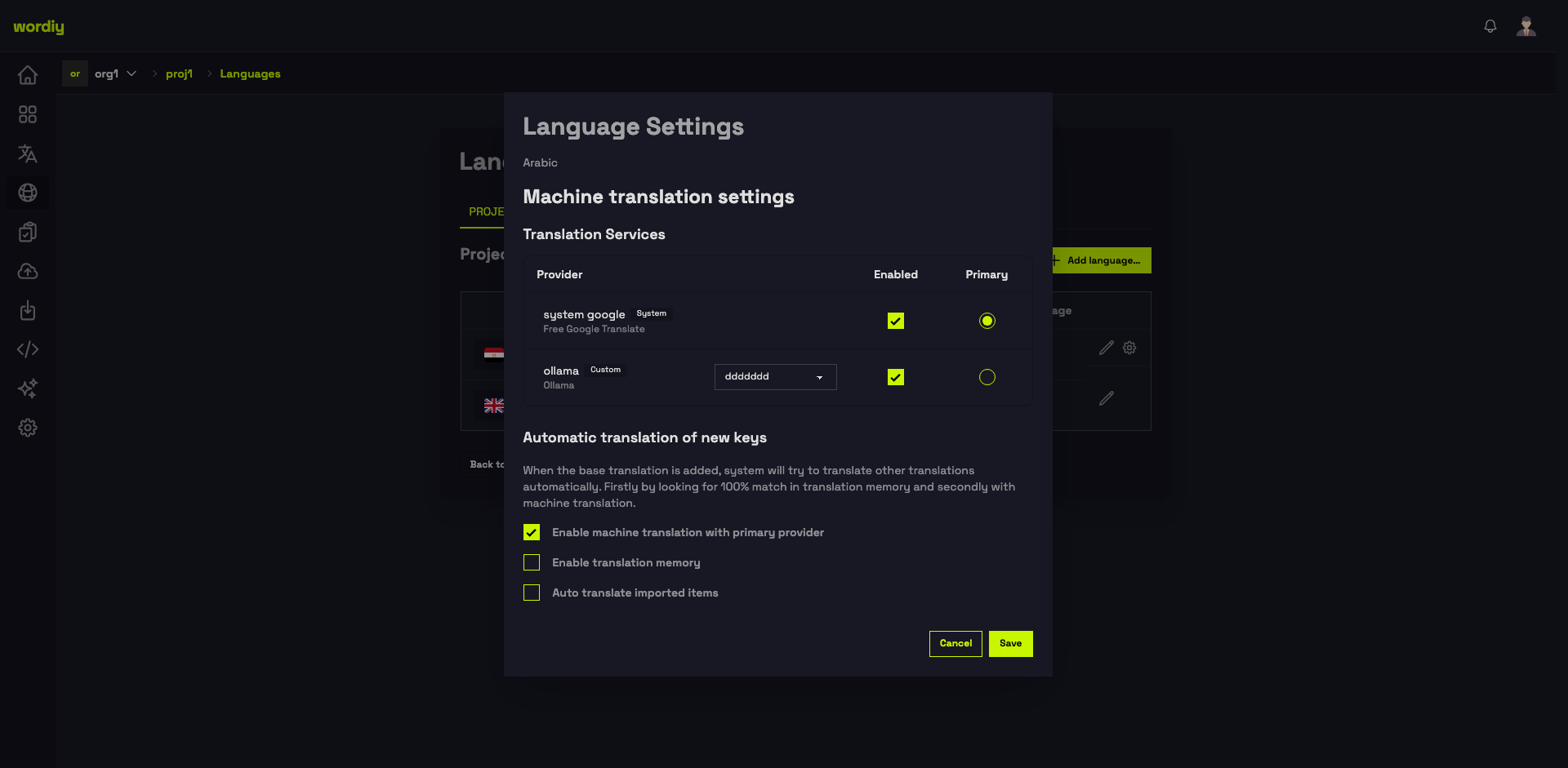Click the Provider column header
1568x768 pixels.
click(x=559, y=274)
